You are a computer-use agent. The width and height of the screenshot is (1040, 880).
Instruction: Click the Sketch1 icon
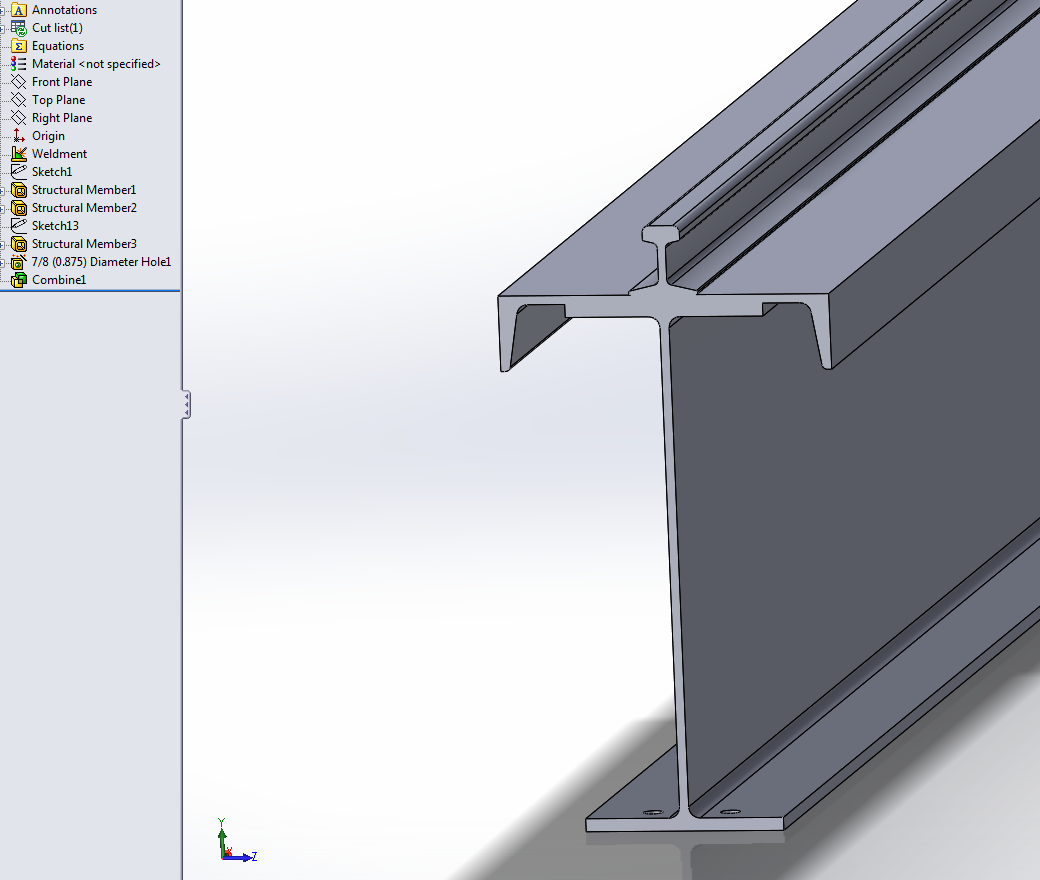point(19,171)
